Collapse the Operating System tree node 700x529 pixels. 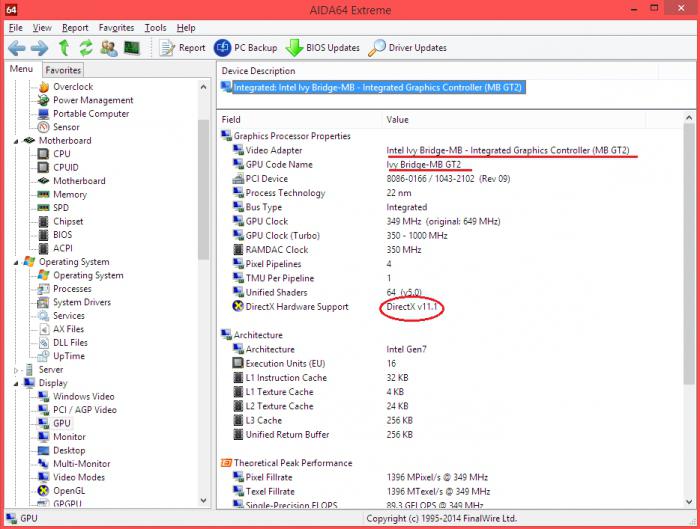click(16, 262)
